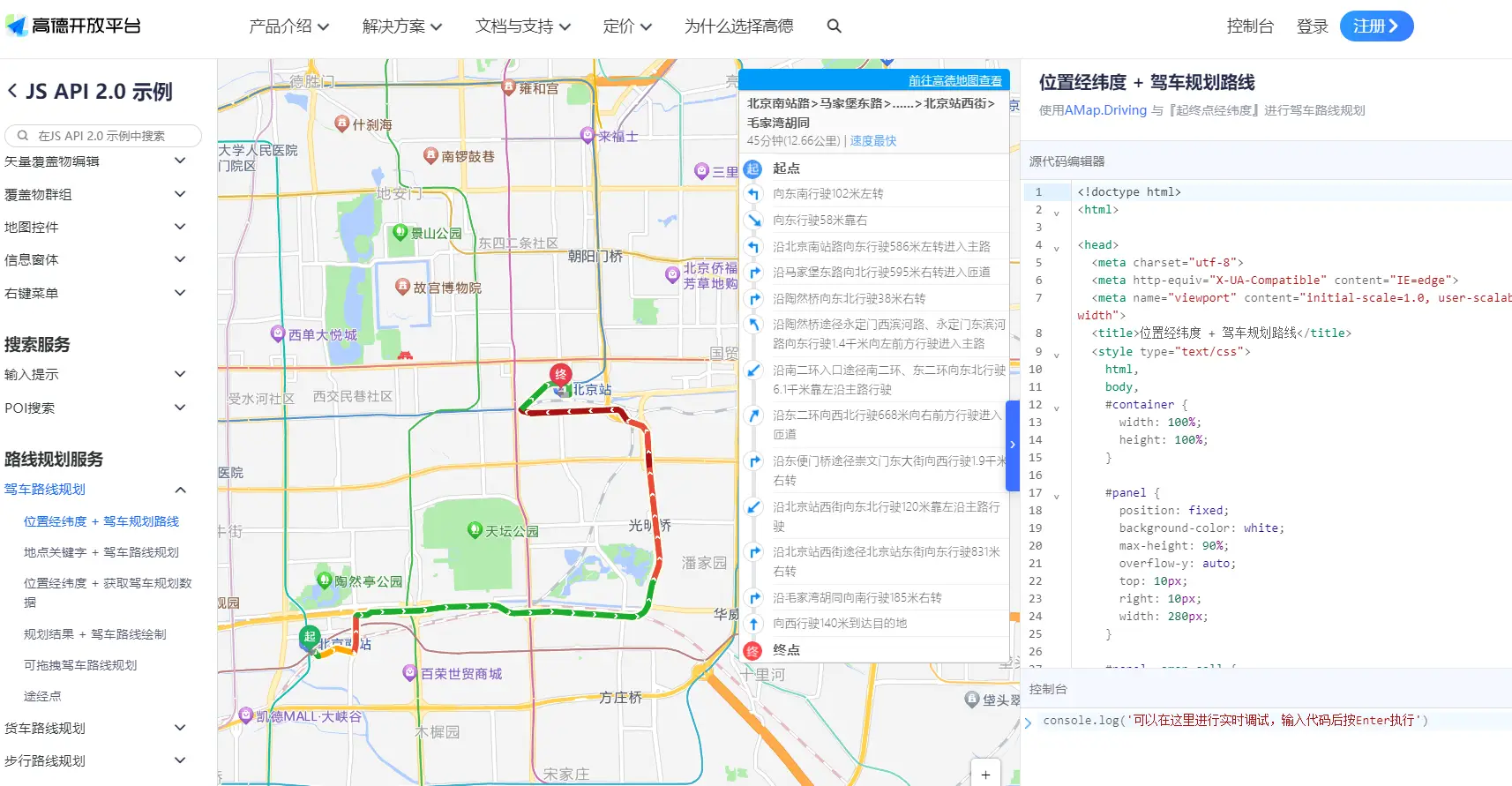Click the route end marker 终 on map
The width and height of the screenshot is (1512, 786).
pos(560,375)
